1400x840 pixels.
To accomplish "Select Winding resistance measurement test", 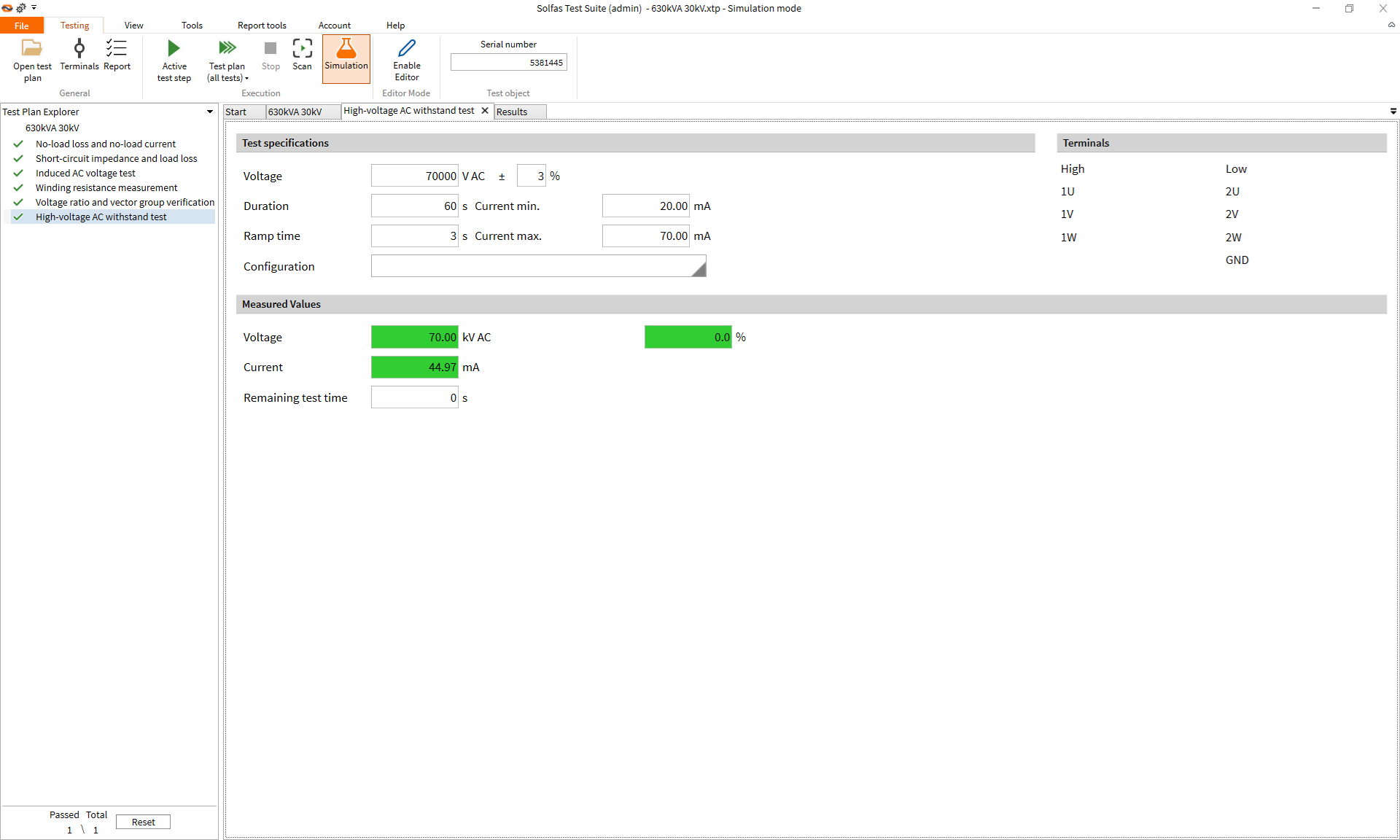I will click(106, 187).
